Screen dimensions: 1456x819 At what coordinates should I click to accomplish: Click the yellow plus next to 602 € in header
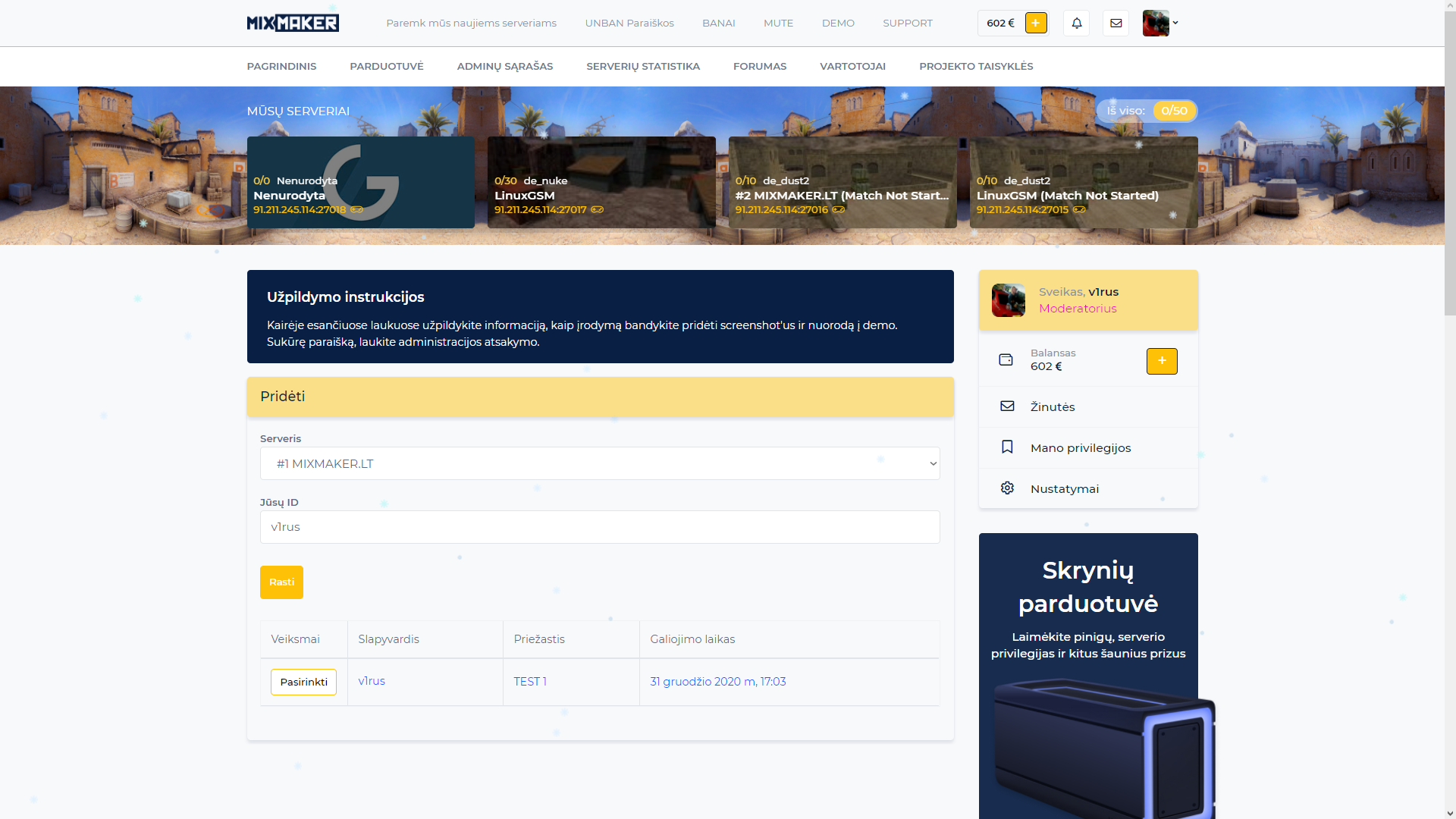[x=1035, y=23]
